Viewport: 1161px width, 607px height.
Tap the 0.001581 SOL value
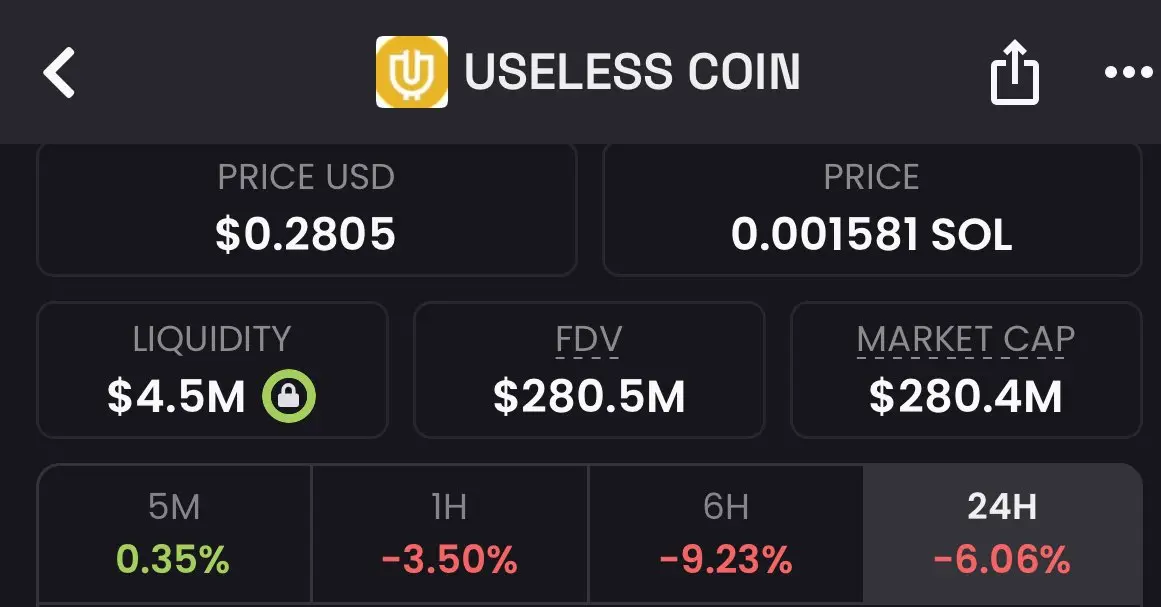click(x=871, y=235)
